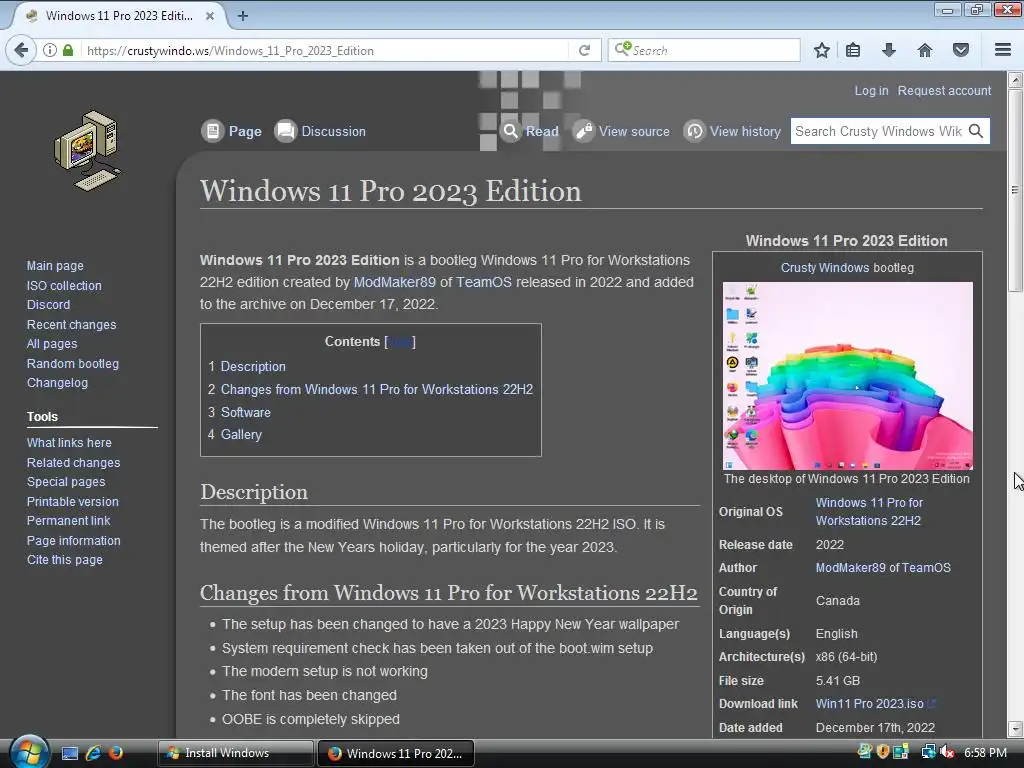Screen dimensions: 1024x768
Task: Jump to Changes from Windows 11 Pro contents entry
Action: point(370,389)
